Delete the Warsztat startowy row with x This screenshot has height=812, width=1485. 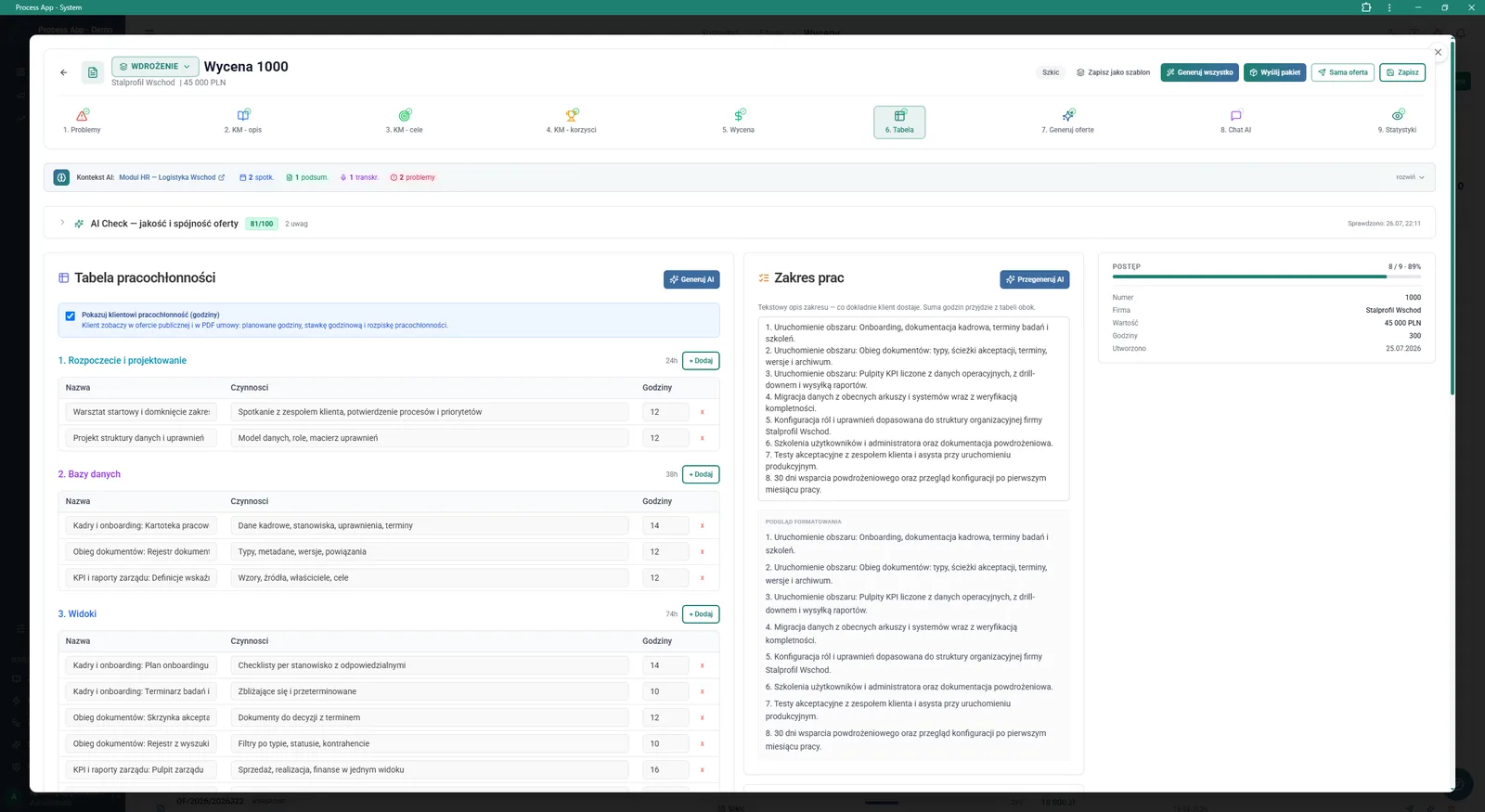(x=702, y=412)
